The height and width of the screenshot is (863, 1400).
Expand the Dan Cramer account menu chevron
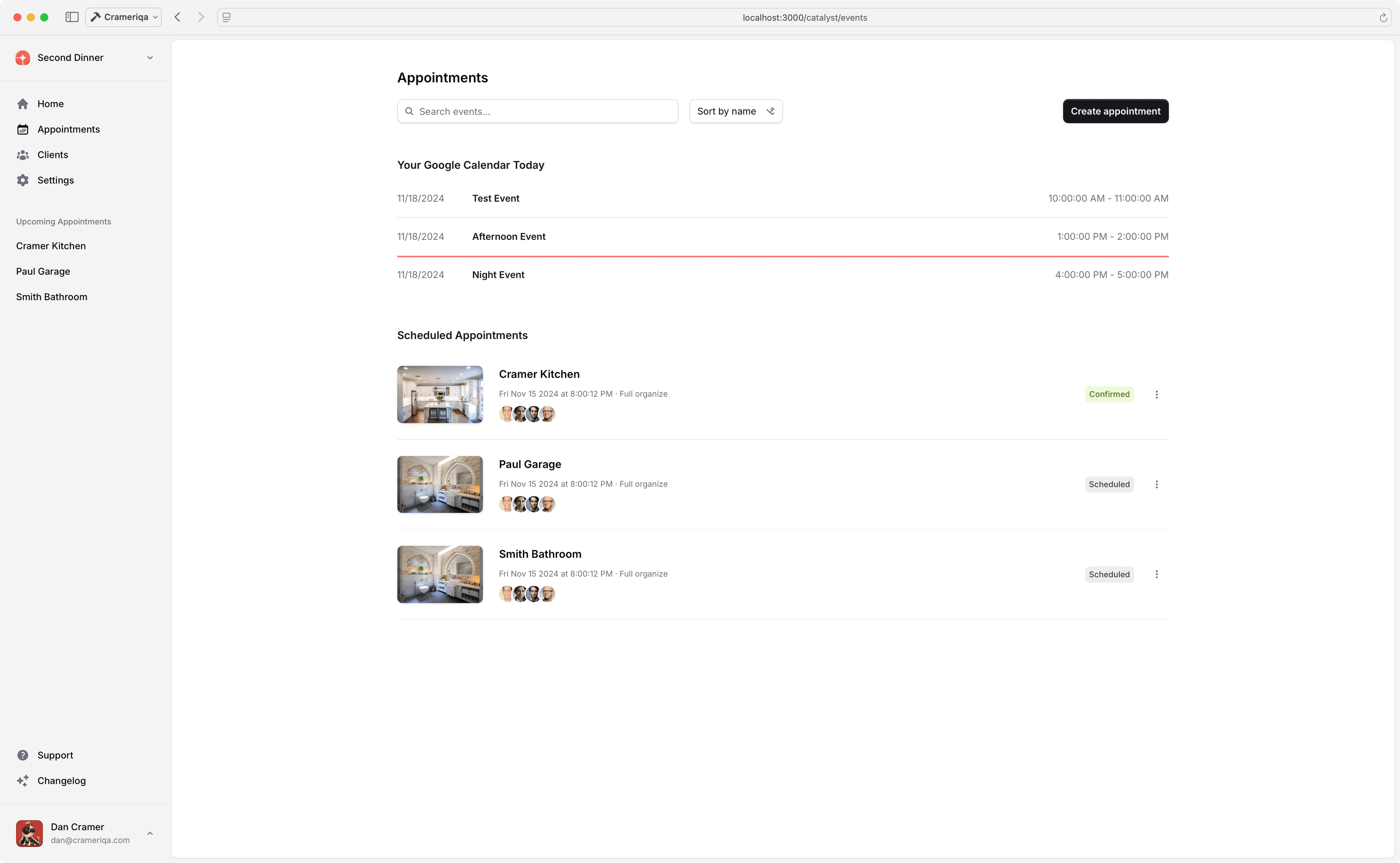150,833
